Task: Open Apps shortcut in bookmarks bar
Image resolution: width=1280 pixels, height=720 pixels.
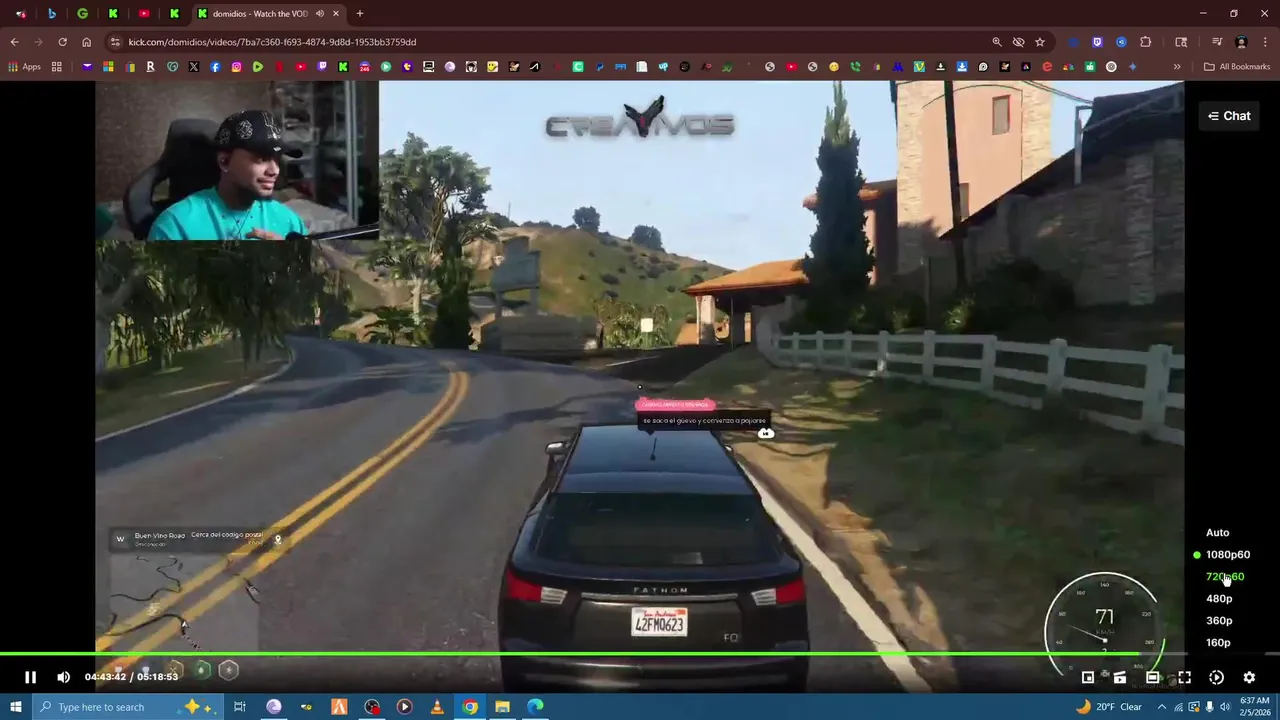Action: click(x=24, y=67)
